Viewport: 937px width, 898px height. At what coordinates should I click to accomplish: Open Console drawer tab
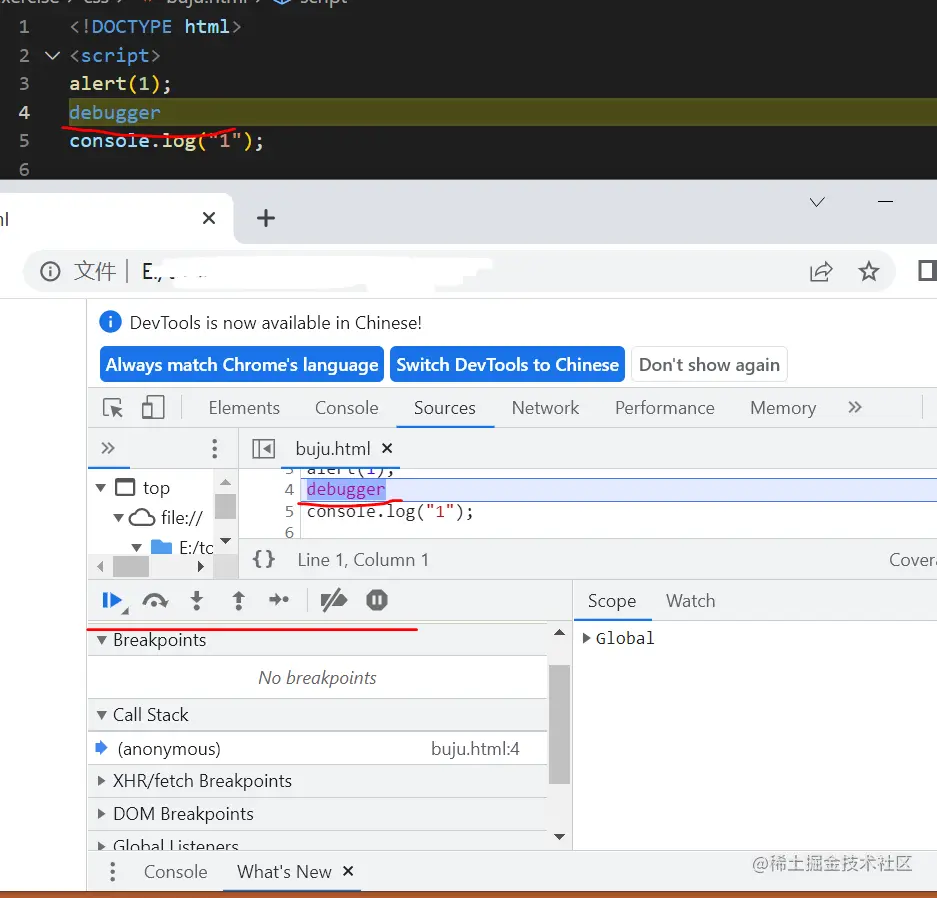point(176,872)
